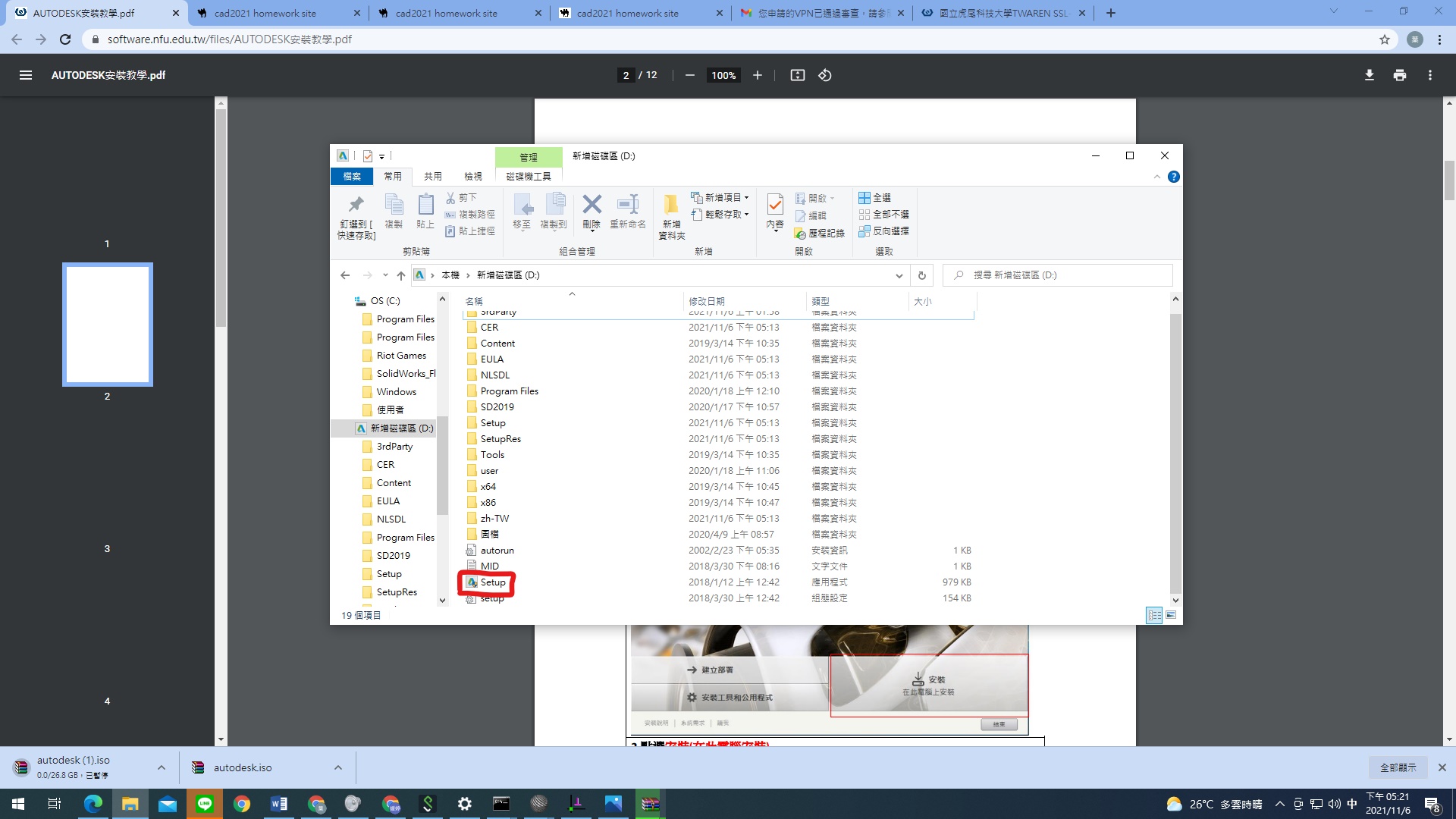This screenshot has height=819, width=1456.
Task: Rotate the PDF counterclockwise icon
Action: click(825, 75)
